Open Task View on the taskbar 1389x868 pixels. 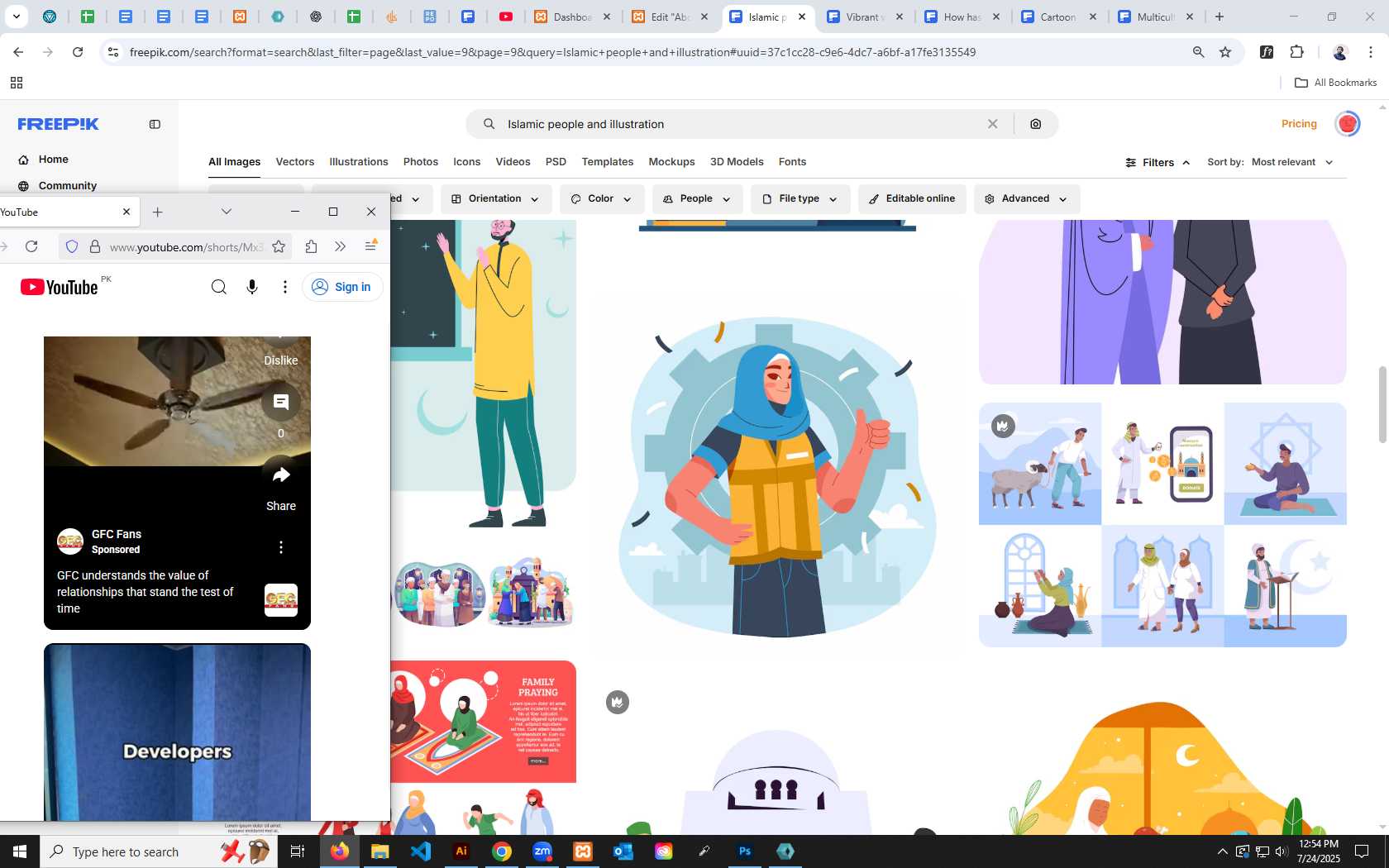(x=298, y=851)
